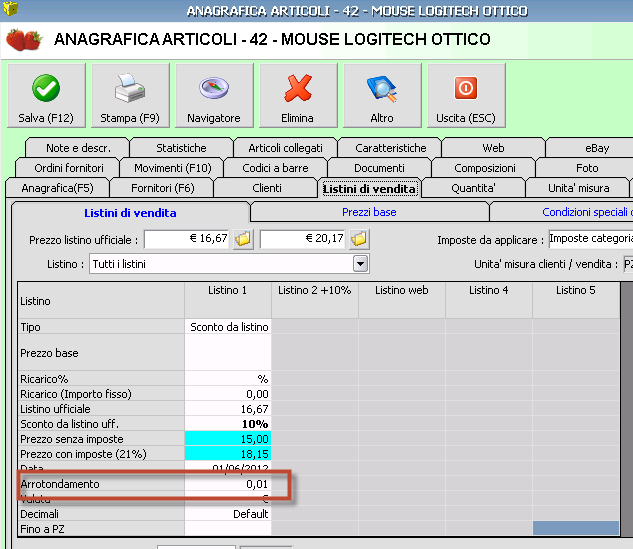This screenshot has width=633, height=549.
Task: Click the Listino 4 column header
Action: coord(489,301)
